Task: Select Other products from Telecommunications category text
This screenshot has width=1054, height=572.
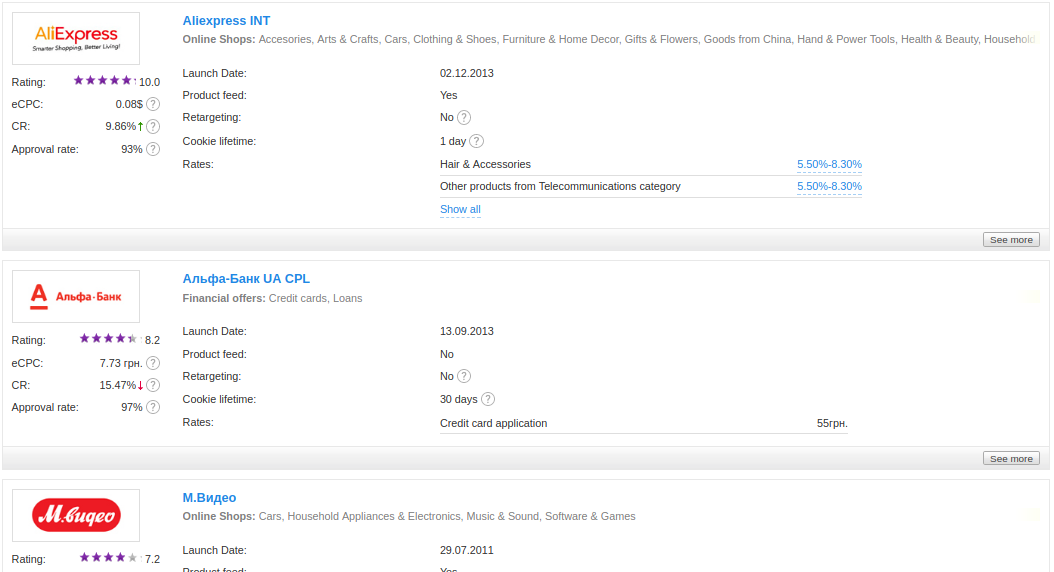Action: coord(560,186)
